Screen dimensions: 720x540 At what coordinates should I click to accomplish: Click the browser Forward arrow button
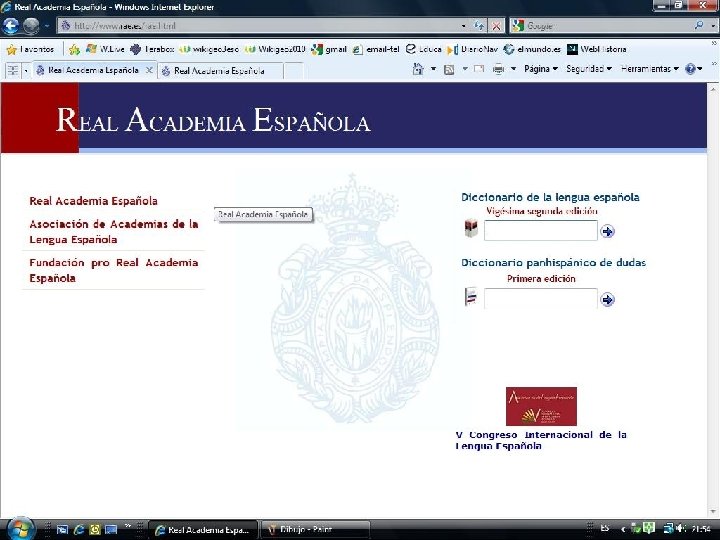pyautogui.click(x=31, y=26)
